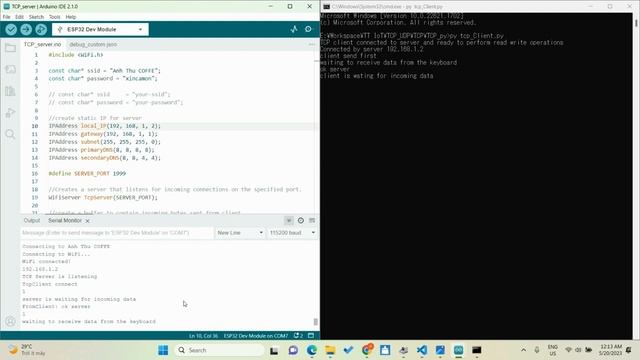
Task: Open the Sketchbook folder icon in sidebar
Action: point(10,48)
